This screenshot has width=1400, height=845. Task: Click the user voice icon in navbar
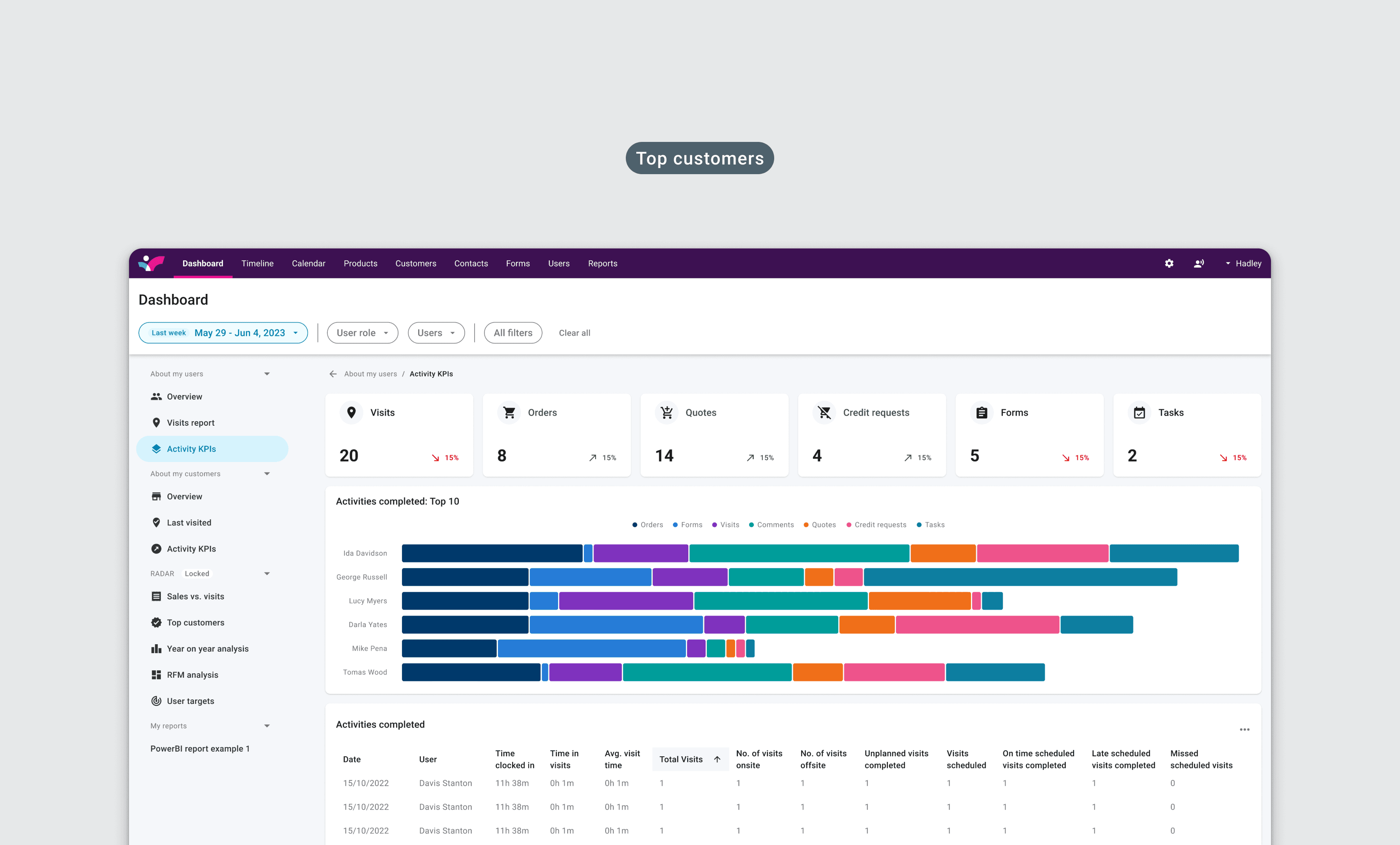coord(1199,263)
